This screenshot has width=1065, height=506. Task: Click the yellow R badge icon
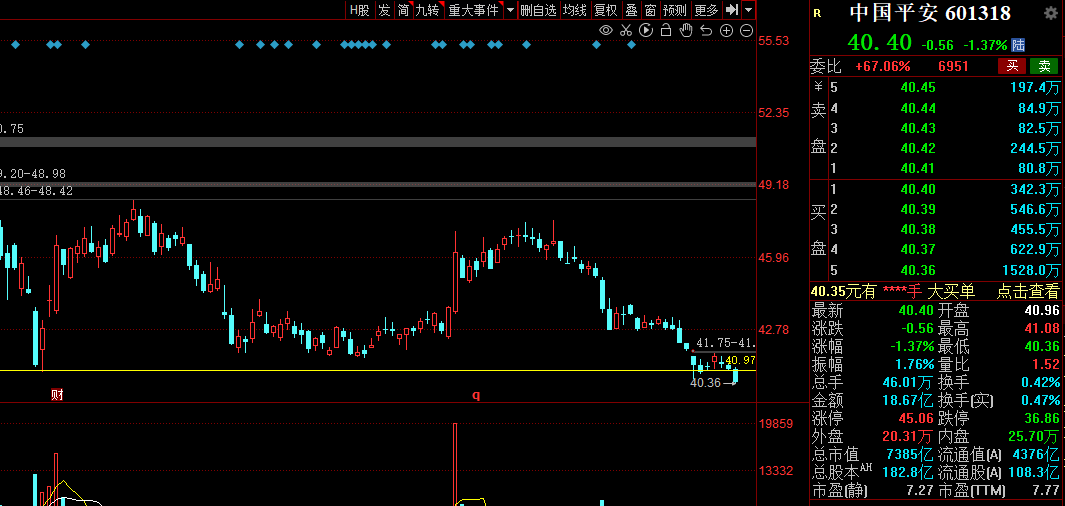817,13
